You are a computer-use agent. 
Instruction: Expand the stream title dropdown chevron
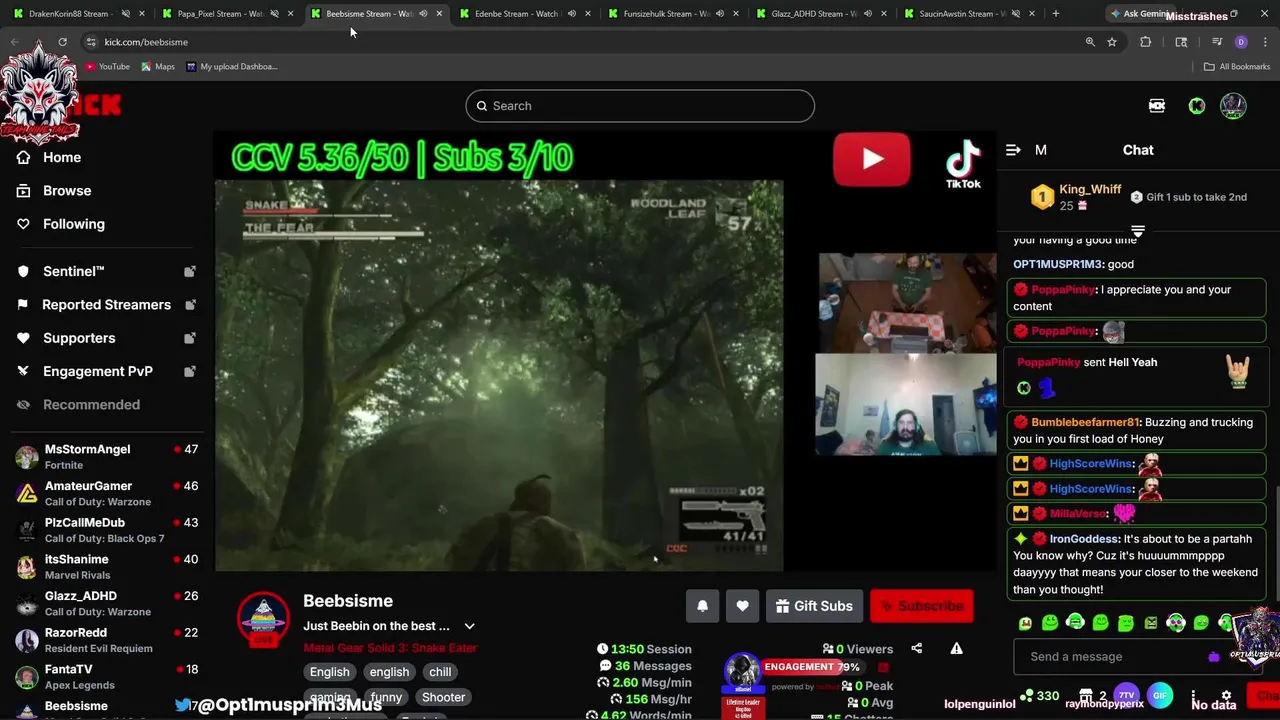click(x=469, y=626)
